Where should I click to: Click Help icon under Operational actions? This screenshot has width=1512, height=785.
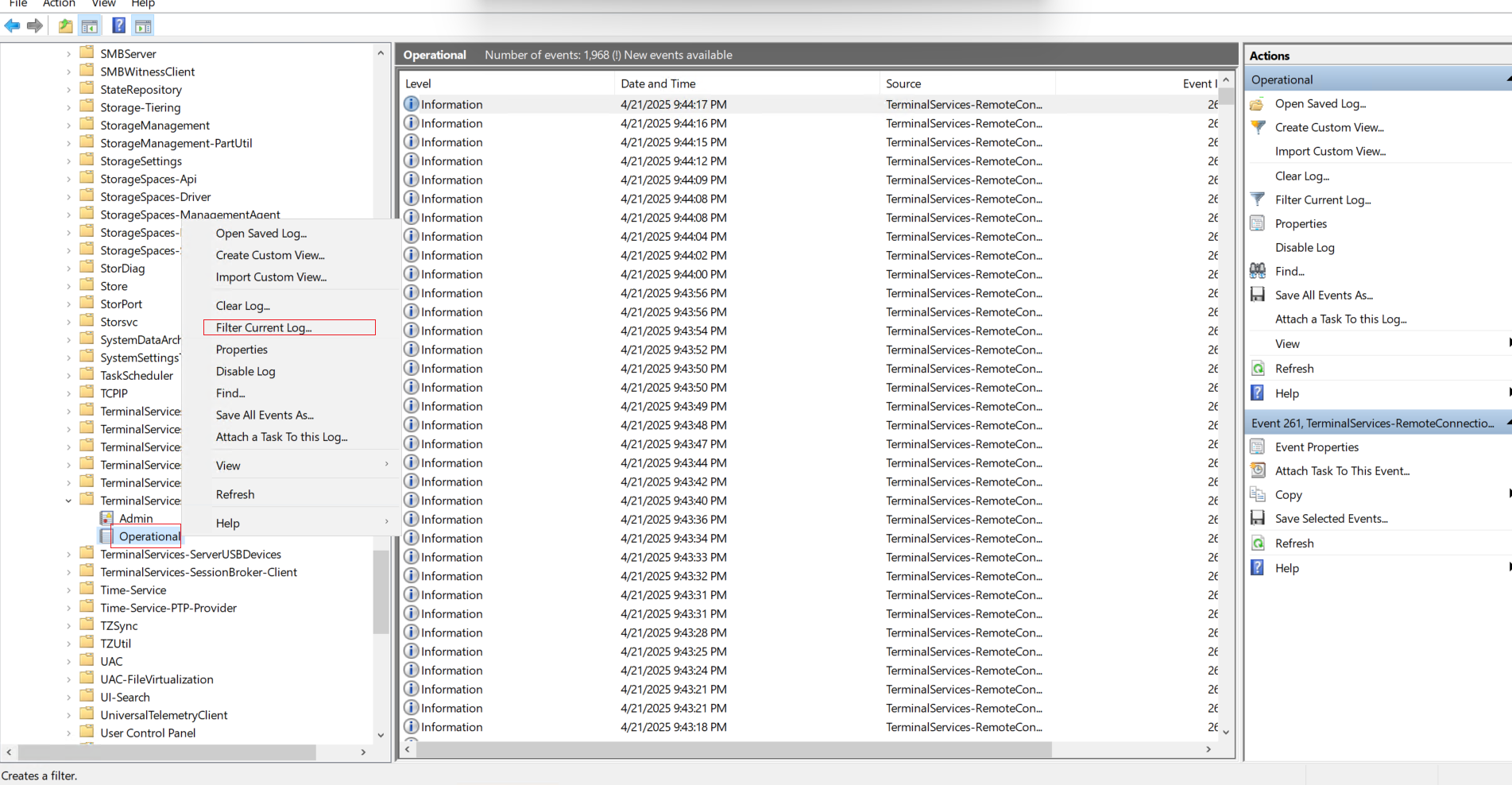(x=1258, y=393)
